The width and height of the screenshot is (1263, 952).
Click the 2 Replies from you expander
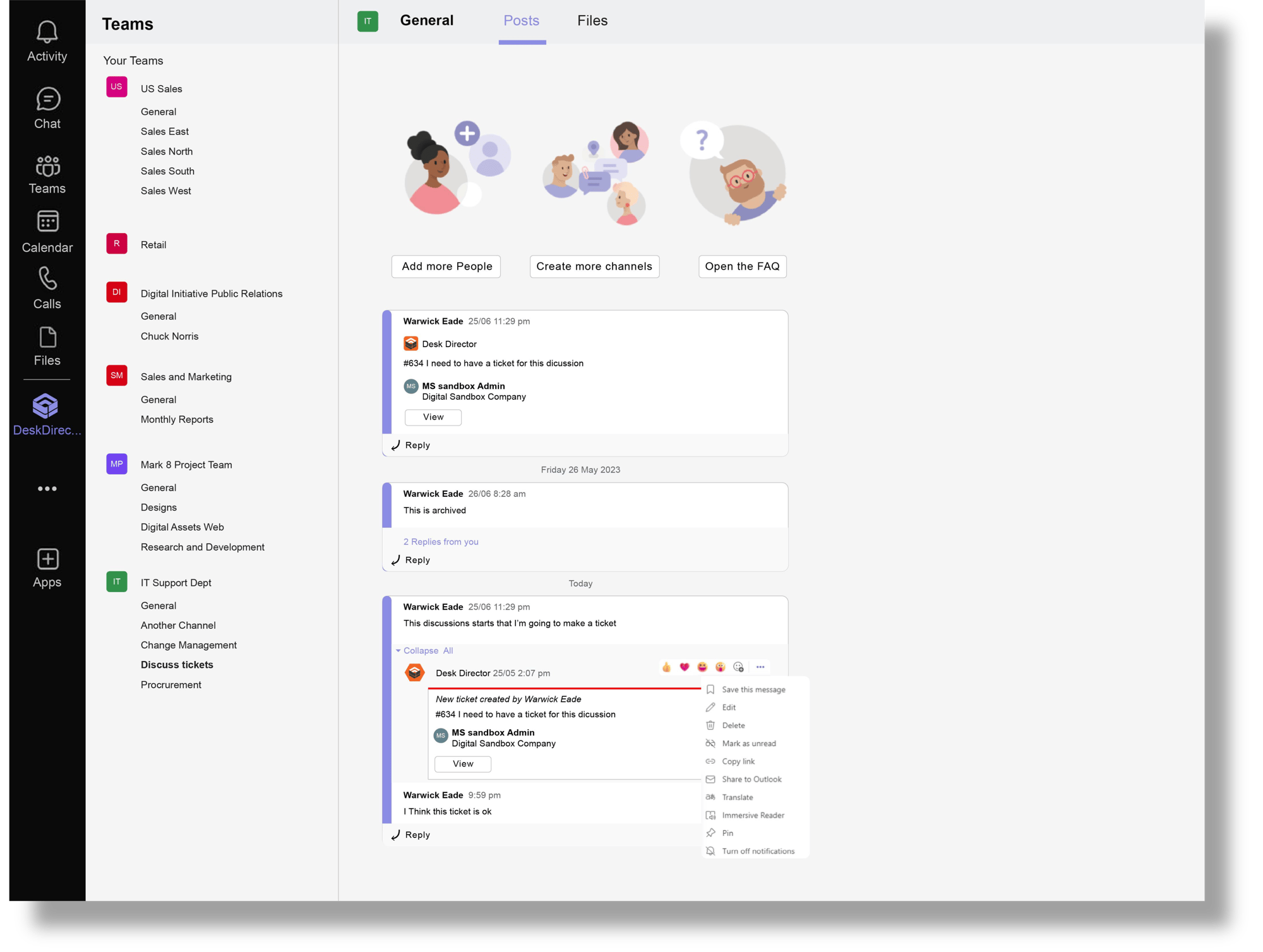coord(440,541)
